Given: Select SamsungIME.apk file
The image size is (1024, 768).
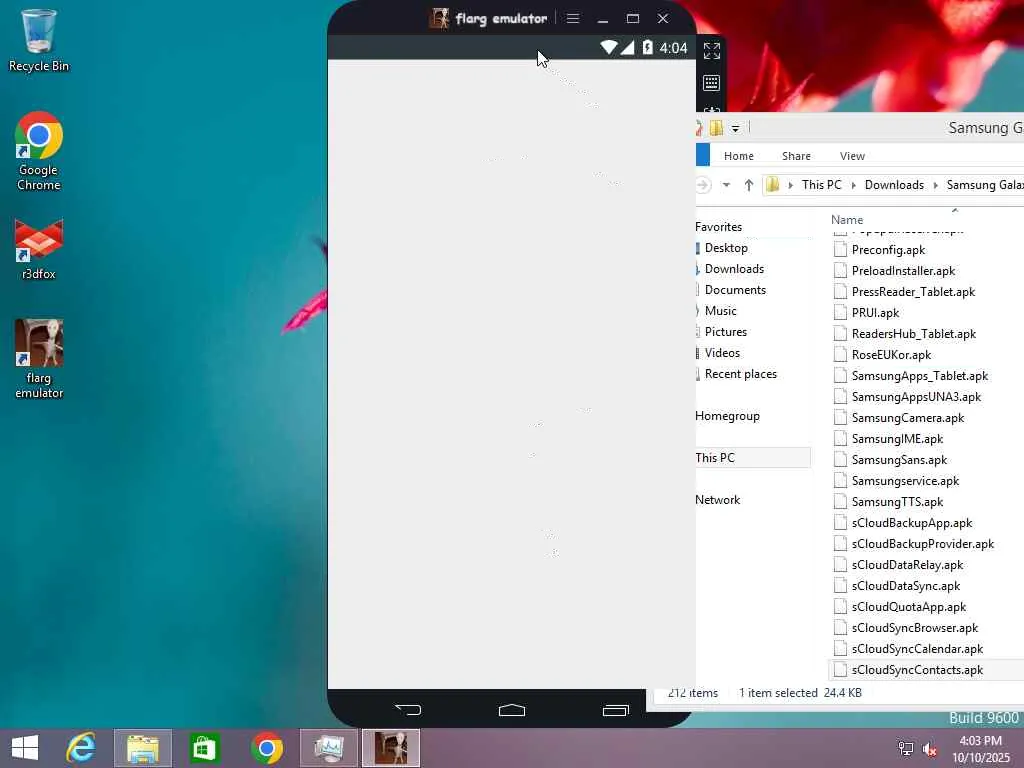Looking at the screenshot, I should (x=897, y=439).
